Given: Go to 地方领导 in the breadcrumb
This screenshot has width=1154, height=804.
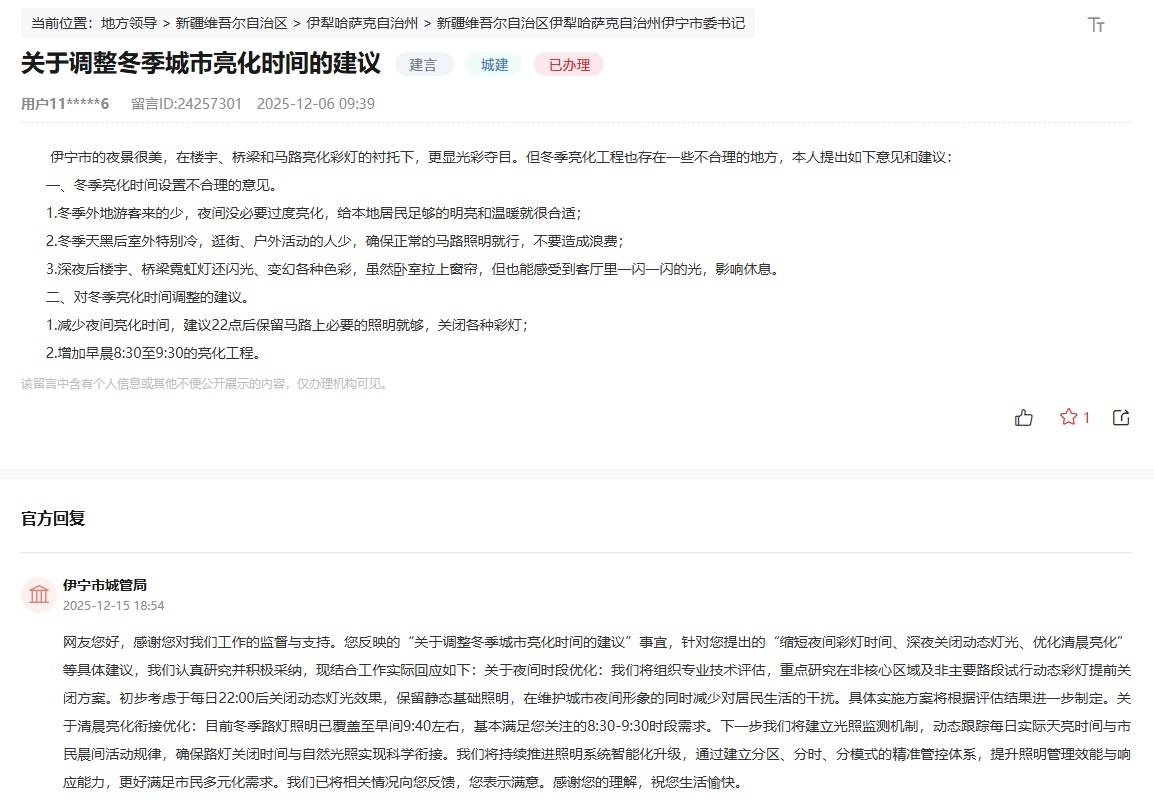Looking at the screenshot, I should [129, 22].
